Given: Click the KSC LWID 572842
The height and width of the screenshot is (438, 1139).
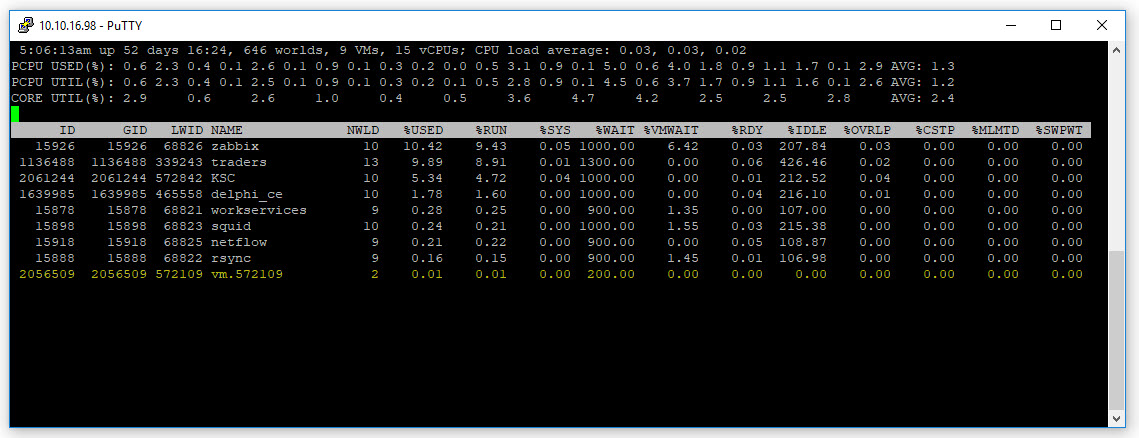Looking at the screenshot, I should point(179,178).
